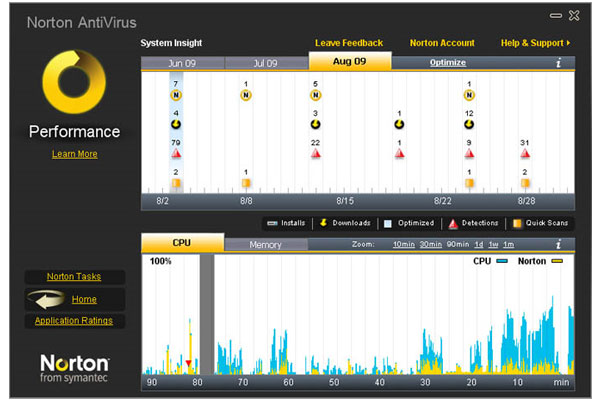600x401 pixels.
Task: Select the 90min zoom level
Action: pos(458,244)
